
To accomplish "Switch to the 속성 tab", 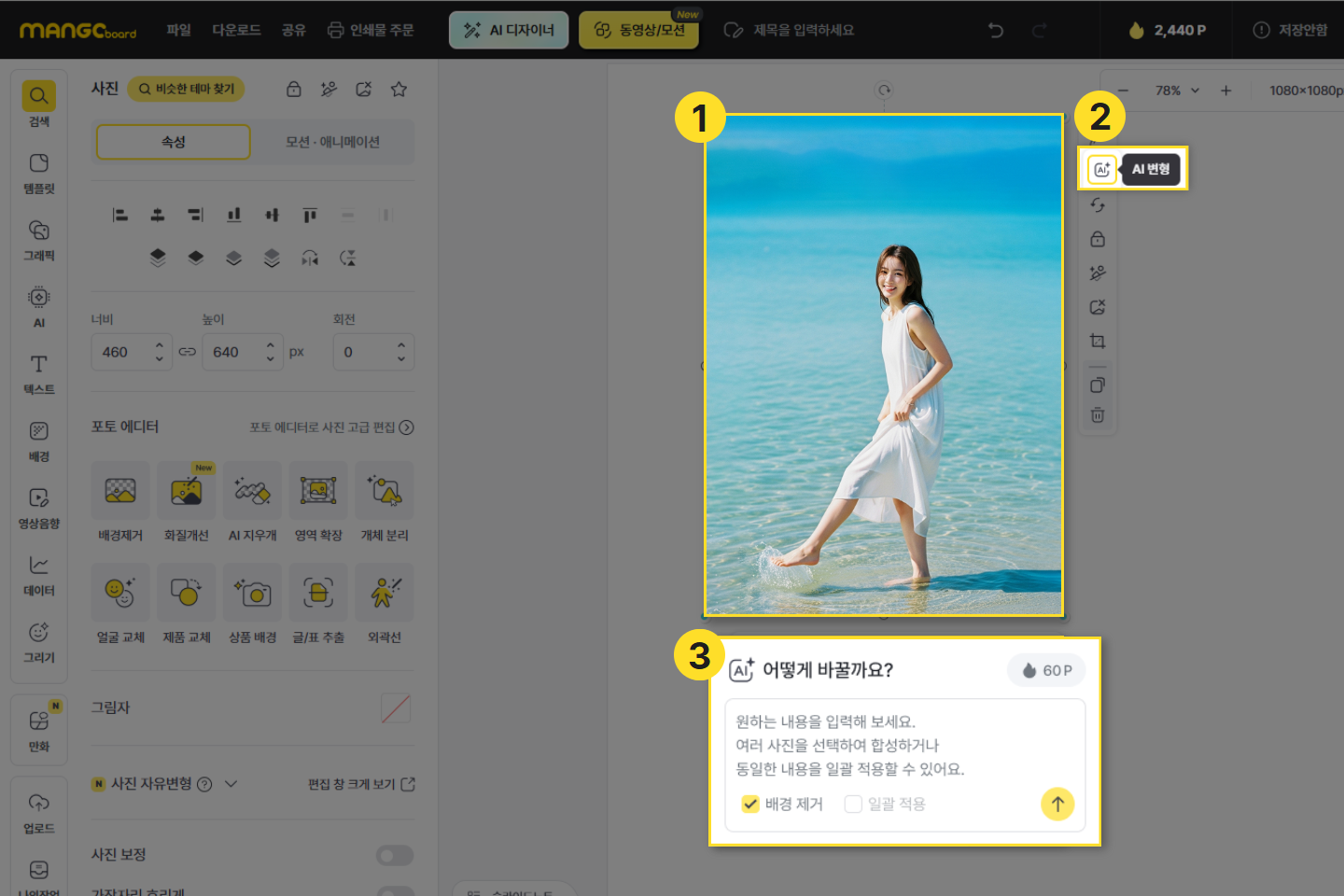I will point(174,142).
